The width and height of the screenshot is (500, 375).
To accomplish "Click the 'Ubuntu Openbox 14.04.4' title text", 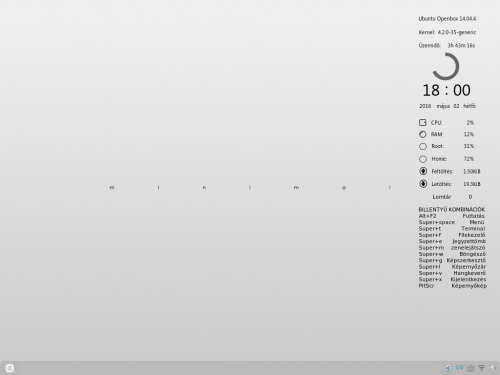I will [x=447, y=19].
